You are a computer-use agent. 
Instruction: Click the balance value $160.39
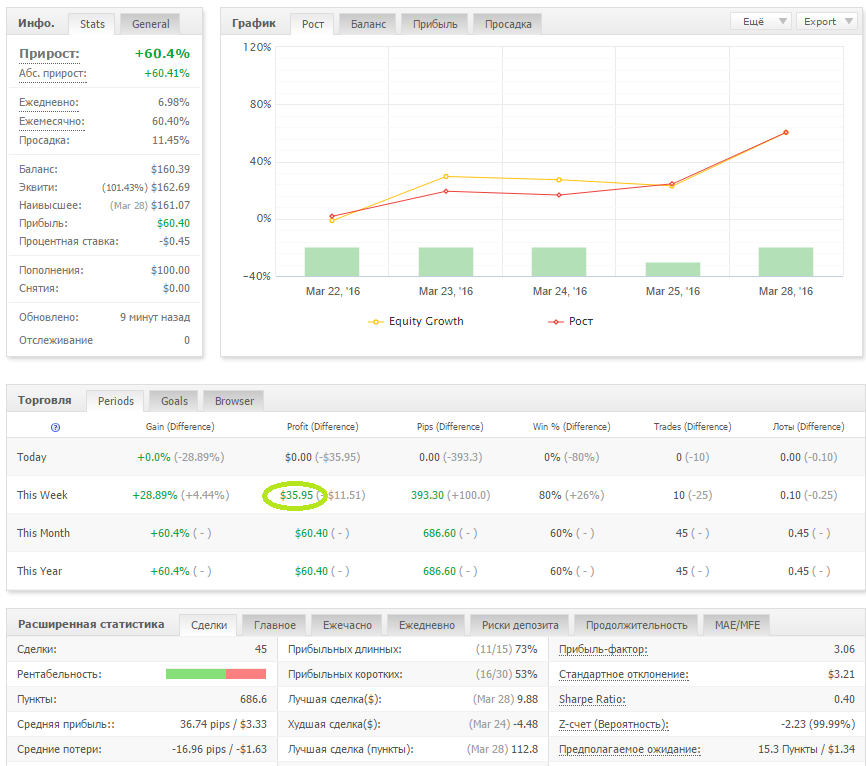click(170, 169)
